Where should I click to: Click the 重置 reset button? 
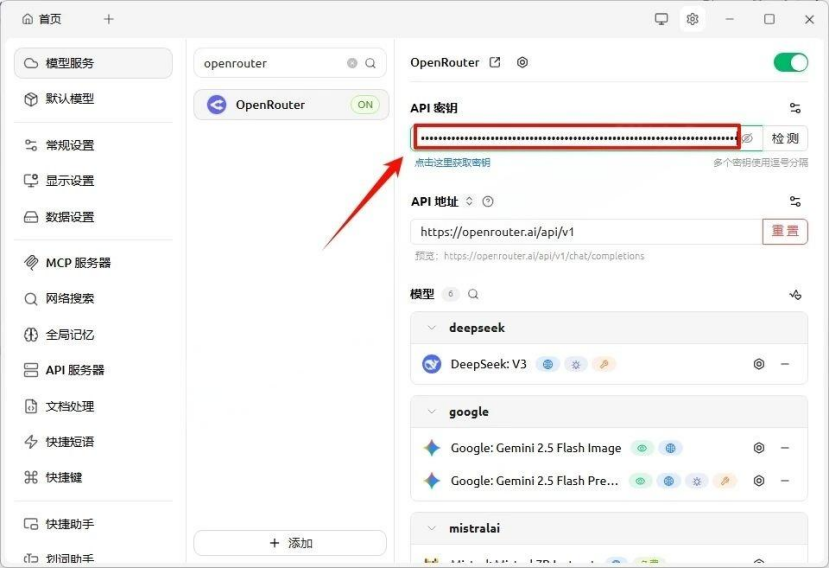coord(785,231)
